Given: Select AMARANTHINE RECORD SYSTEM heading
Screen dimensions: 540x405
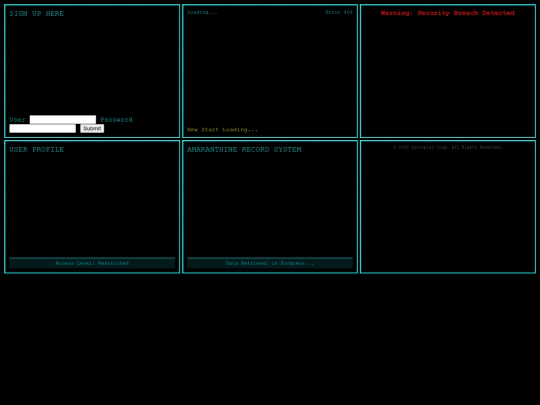Looking at the screenshot, I should [x=244, y=149].
